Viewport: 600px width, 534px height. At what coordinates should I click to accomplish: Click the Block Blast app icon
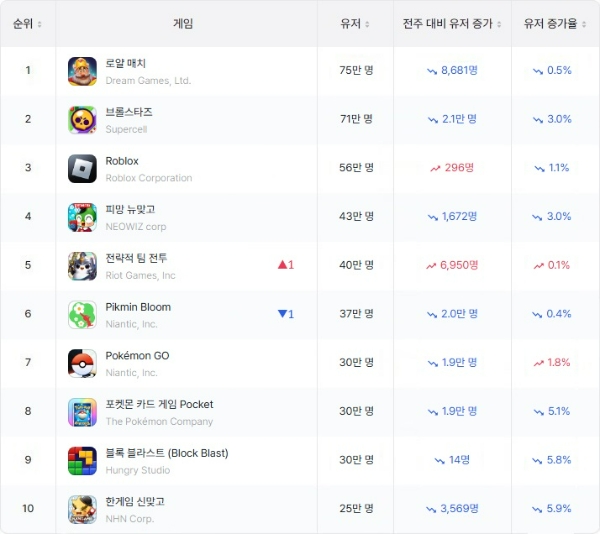[82, 461]
